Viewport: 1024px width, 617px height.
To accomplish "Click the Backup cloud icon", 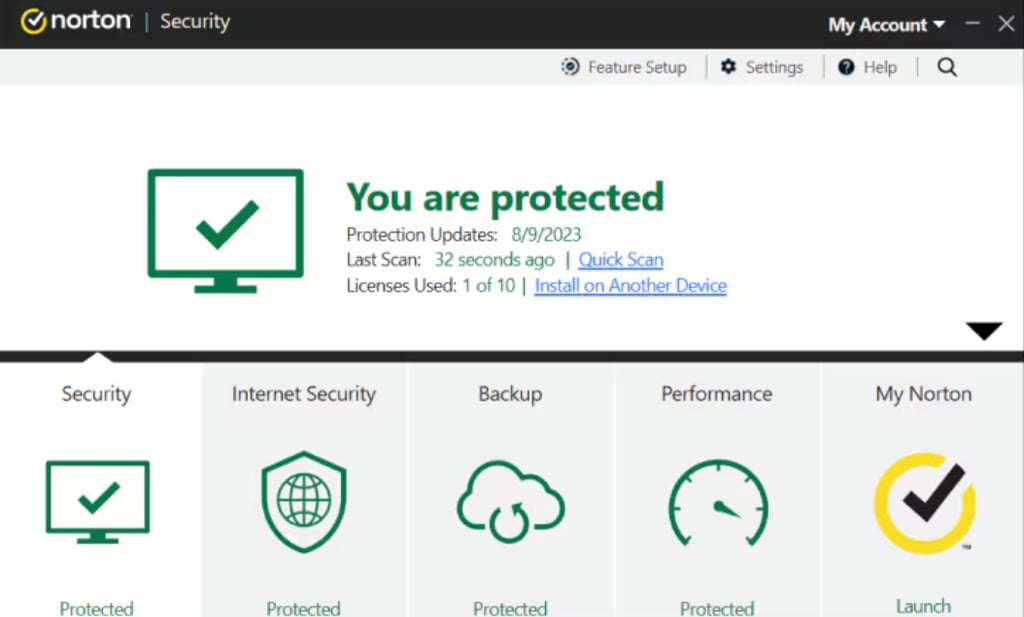I will pyautogui.click(x=510, y=501).
